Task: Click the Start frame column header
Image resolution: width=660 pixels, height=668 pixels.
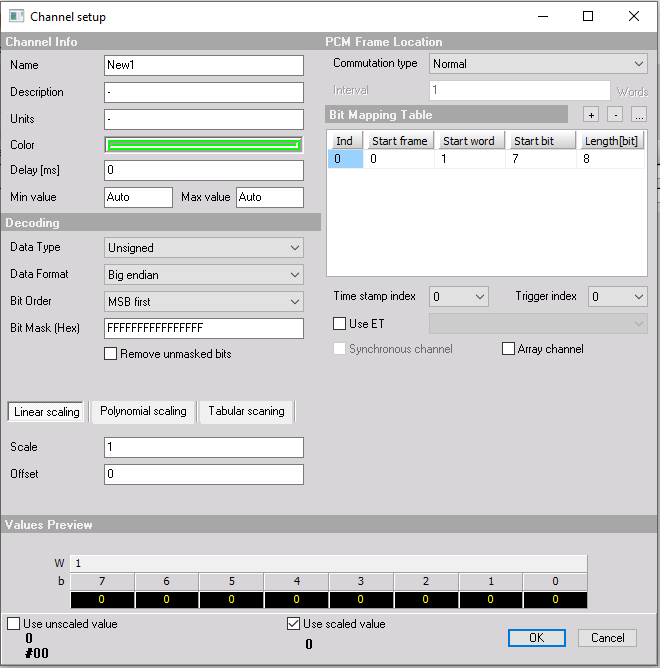Action: click(399, 141)
